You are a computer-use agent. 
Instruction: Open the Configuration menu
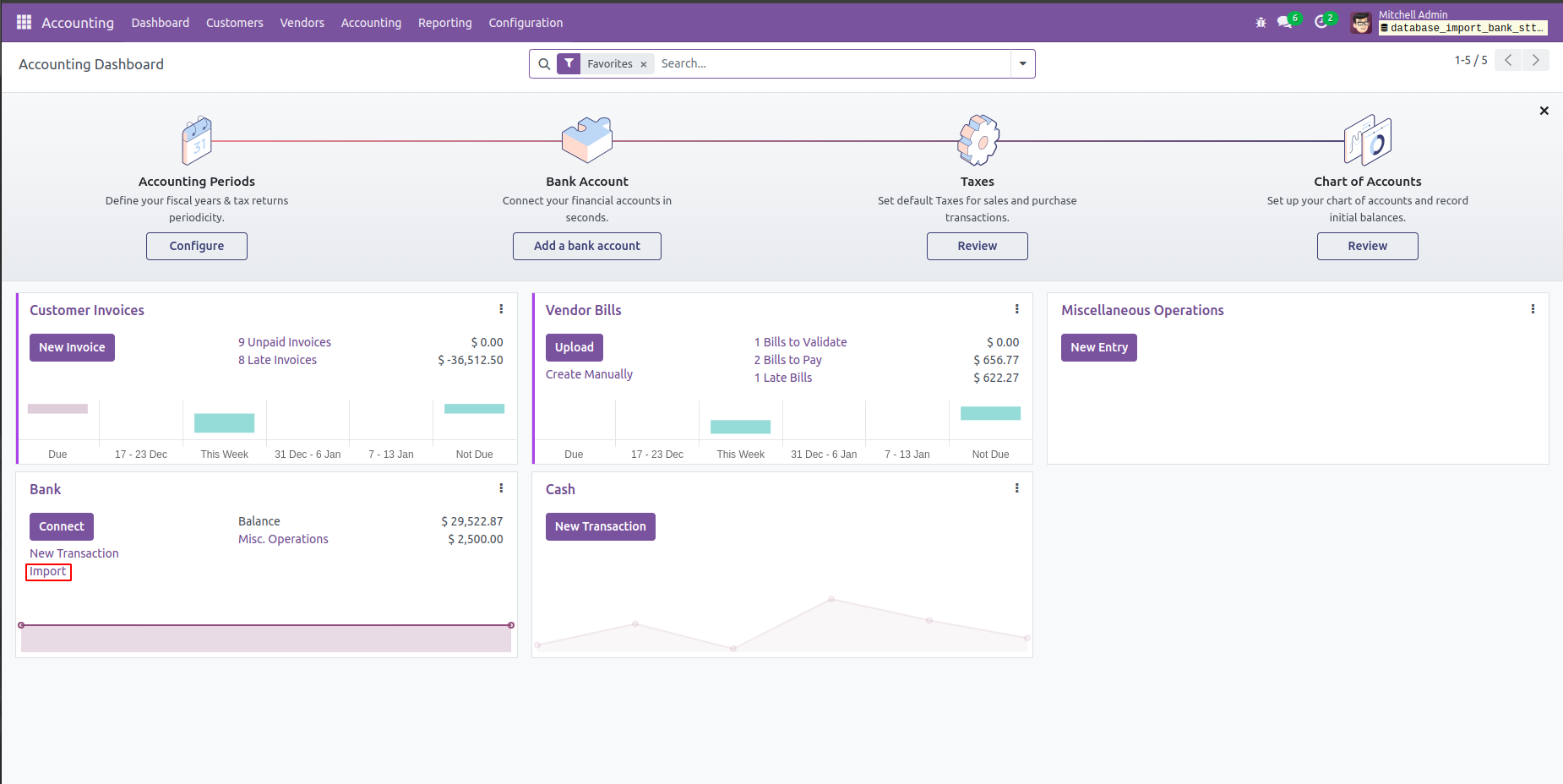coord(526,23)
